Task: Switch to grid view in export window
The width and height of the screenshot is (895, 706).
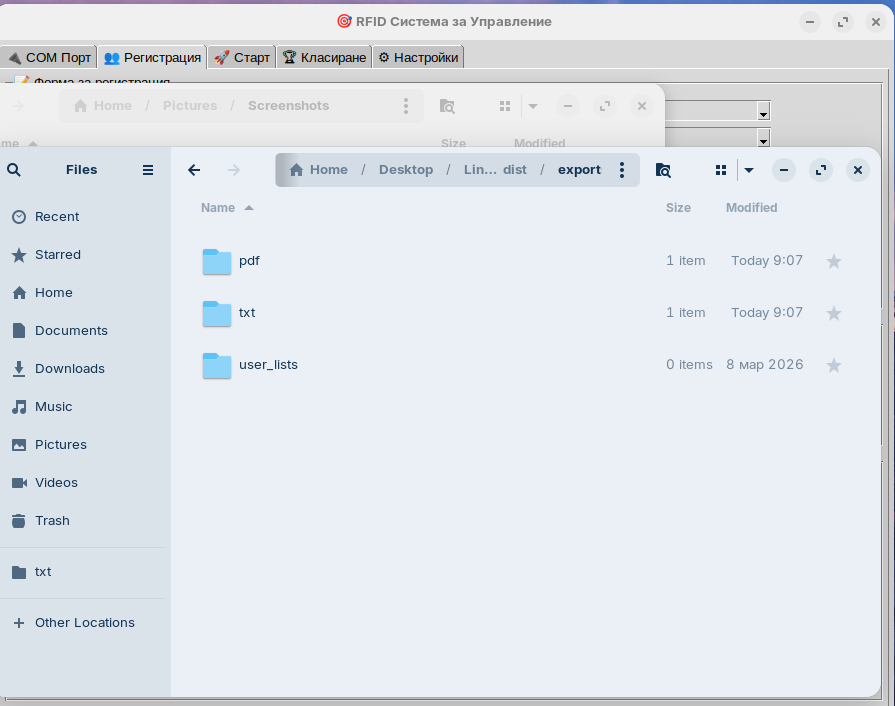Action: coord(720,170)
